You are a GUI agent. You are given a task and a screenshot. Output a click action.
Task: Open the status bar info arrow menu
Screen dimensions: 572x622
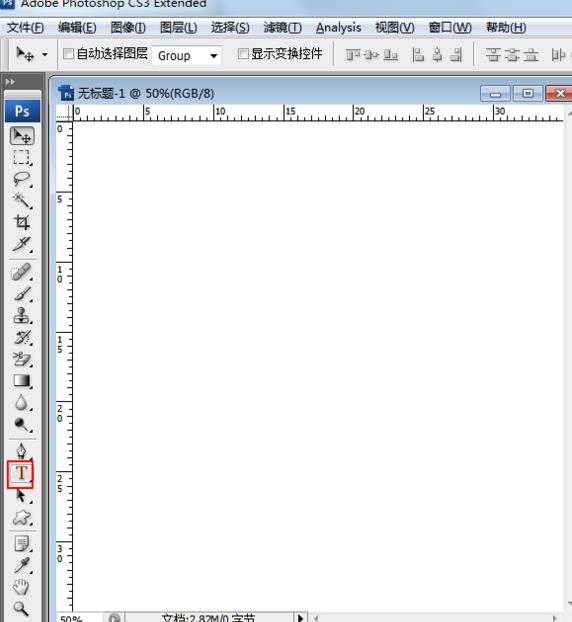(300, 617)
